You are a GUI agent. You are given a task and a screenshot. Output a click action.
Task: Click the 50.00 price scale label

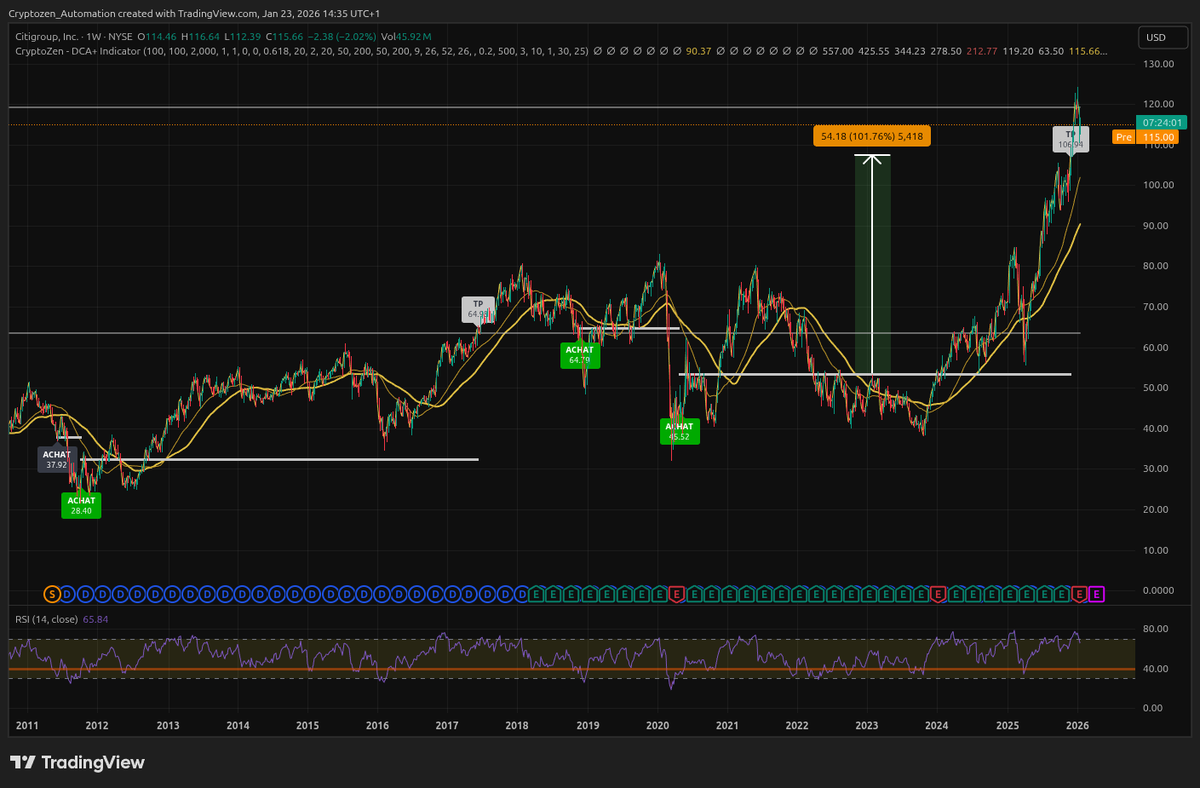tap(1158, 388)
